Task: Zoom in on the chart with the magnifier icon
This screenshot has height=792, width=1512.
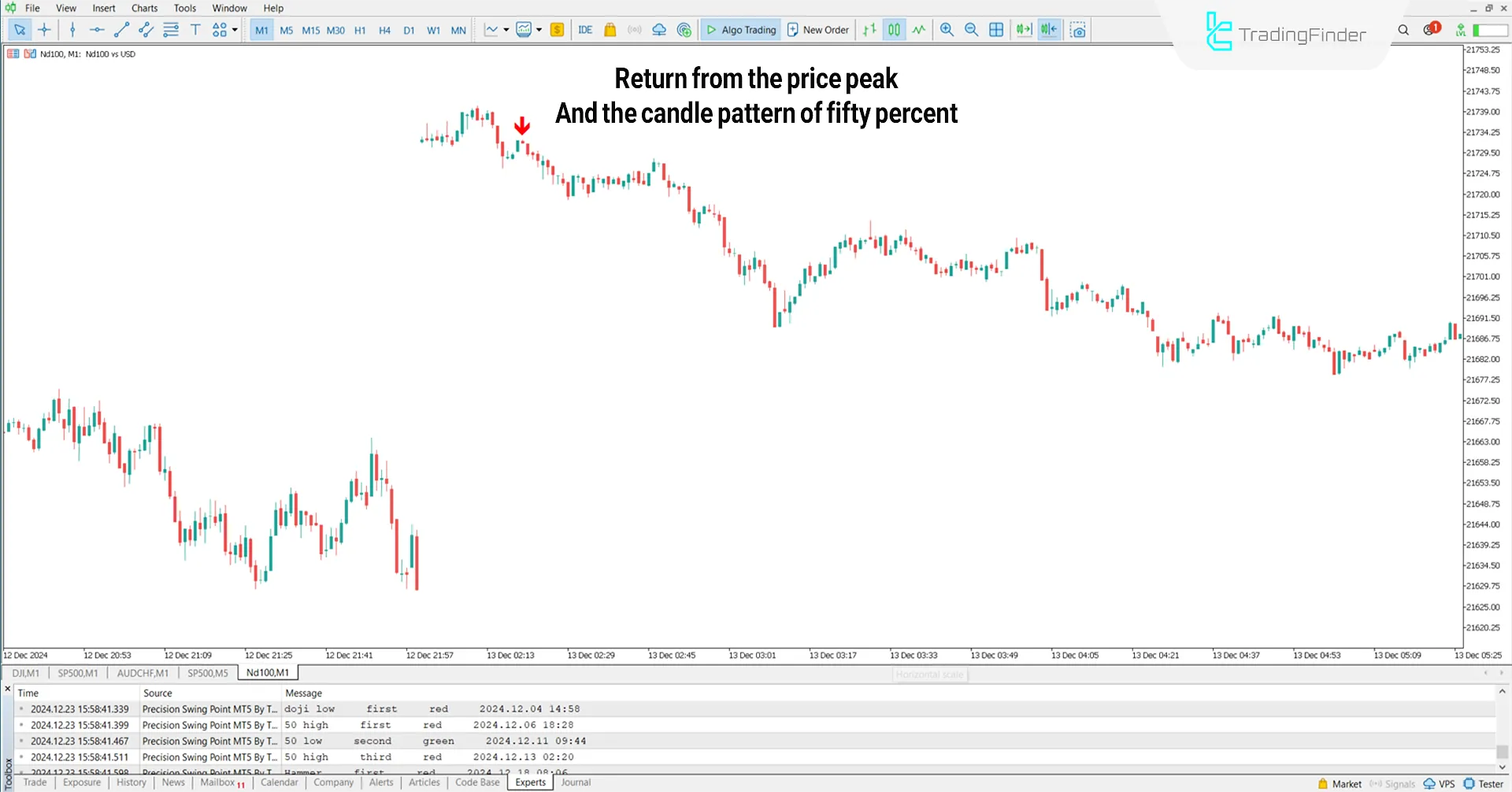Action: click(947, 30)
